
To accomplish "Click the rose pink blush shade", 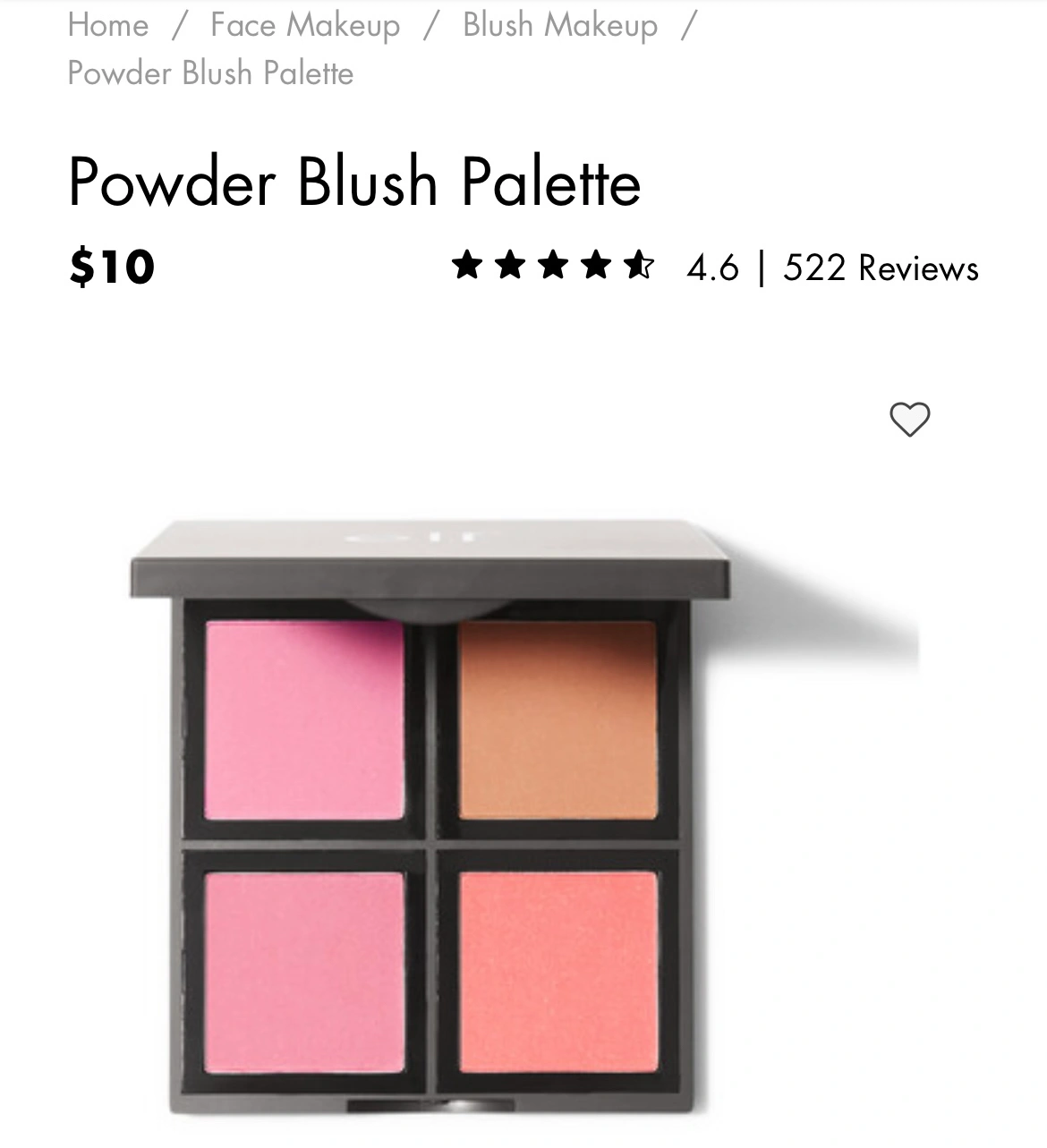I will [x=304, y=973].
